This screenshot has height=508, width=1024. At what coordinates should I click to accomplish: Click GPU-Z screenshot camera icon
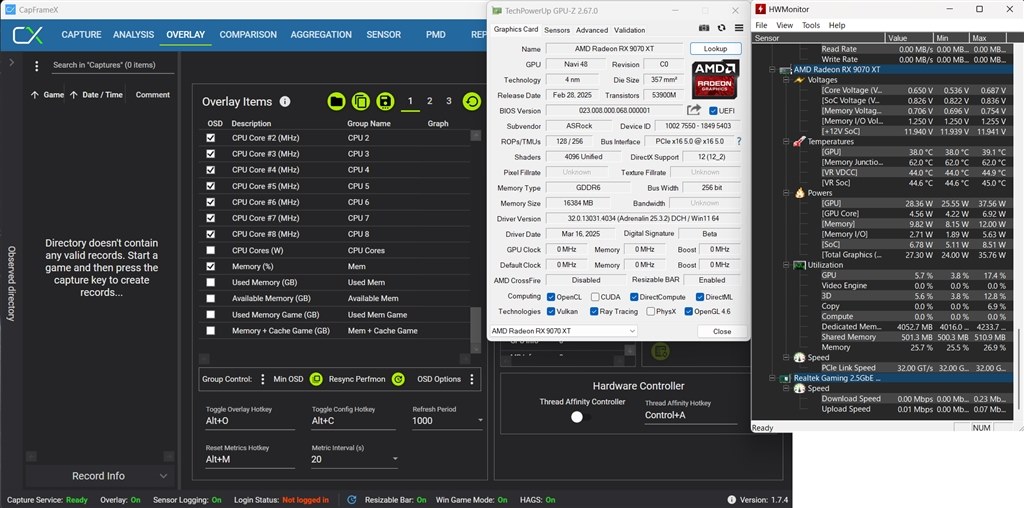coord(704,28)
